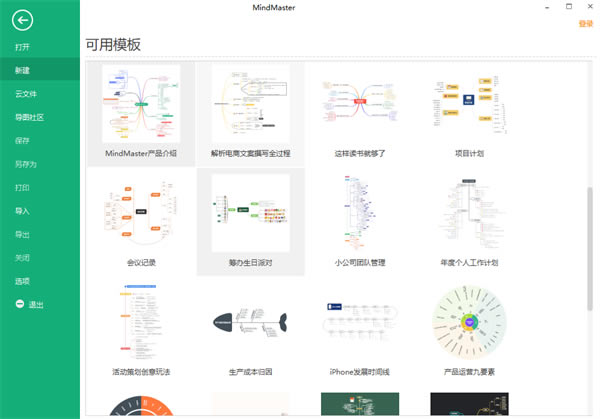
Task: Choose the 生产成本归因 fishbone template
Action: 250,322
